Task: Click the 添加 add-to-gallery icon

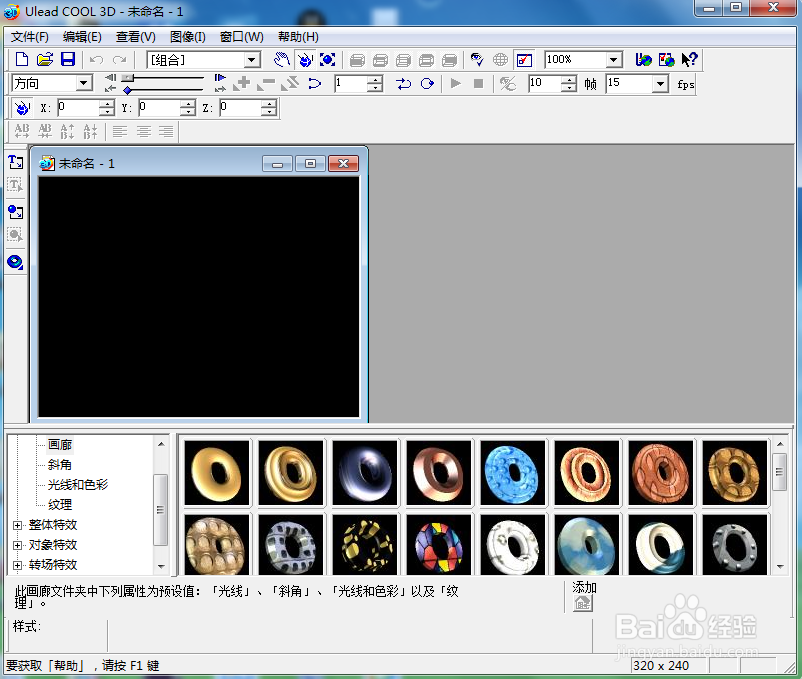Action: (x=583, y=604)
